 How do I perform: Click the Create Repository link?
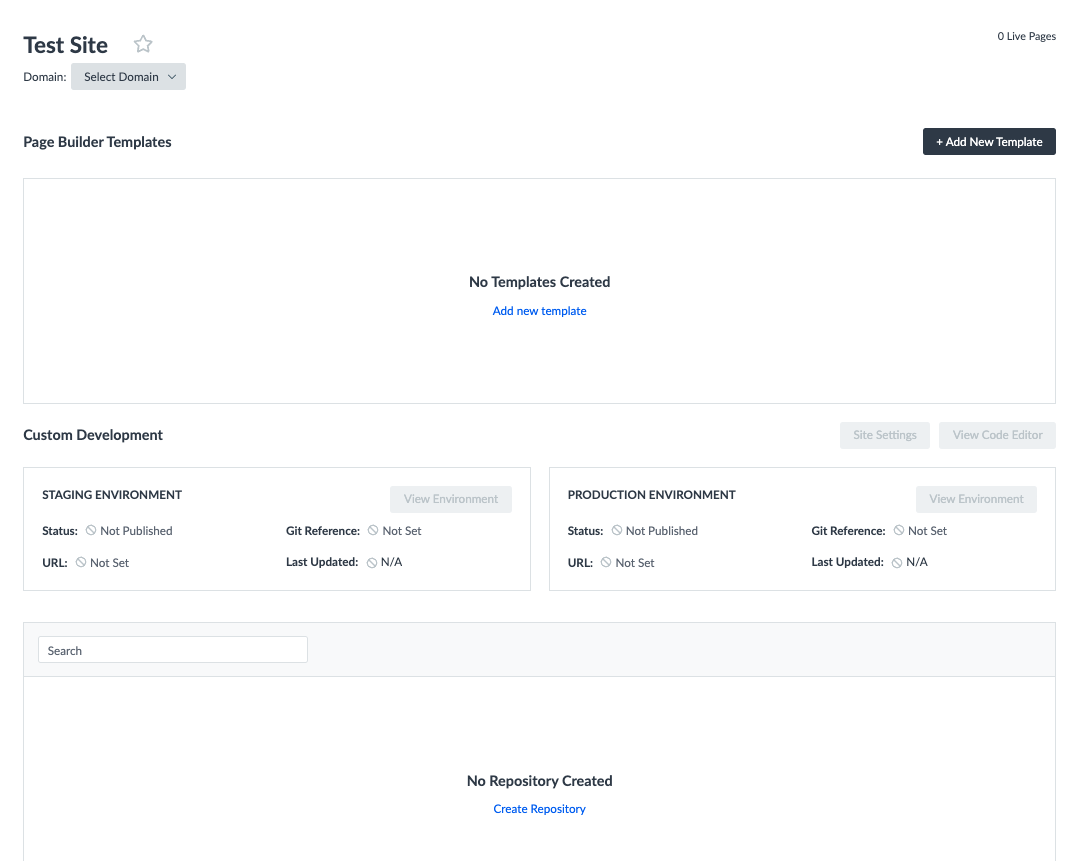tap(539, 809)
